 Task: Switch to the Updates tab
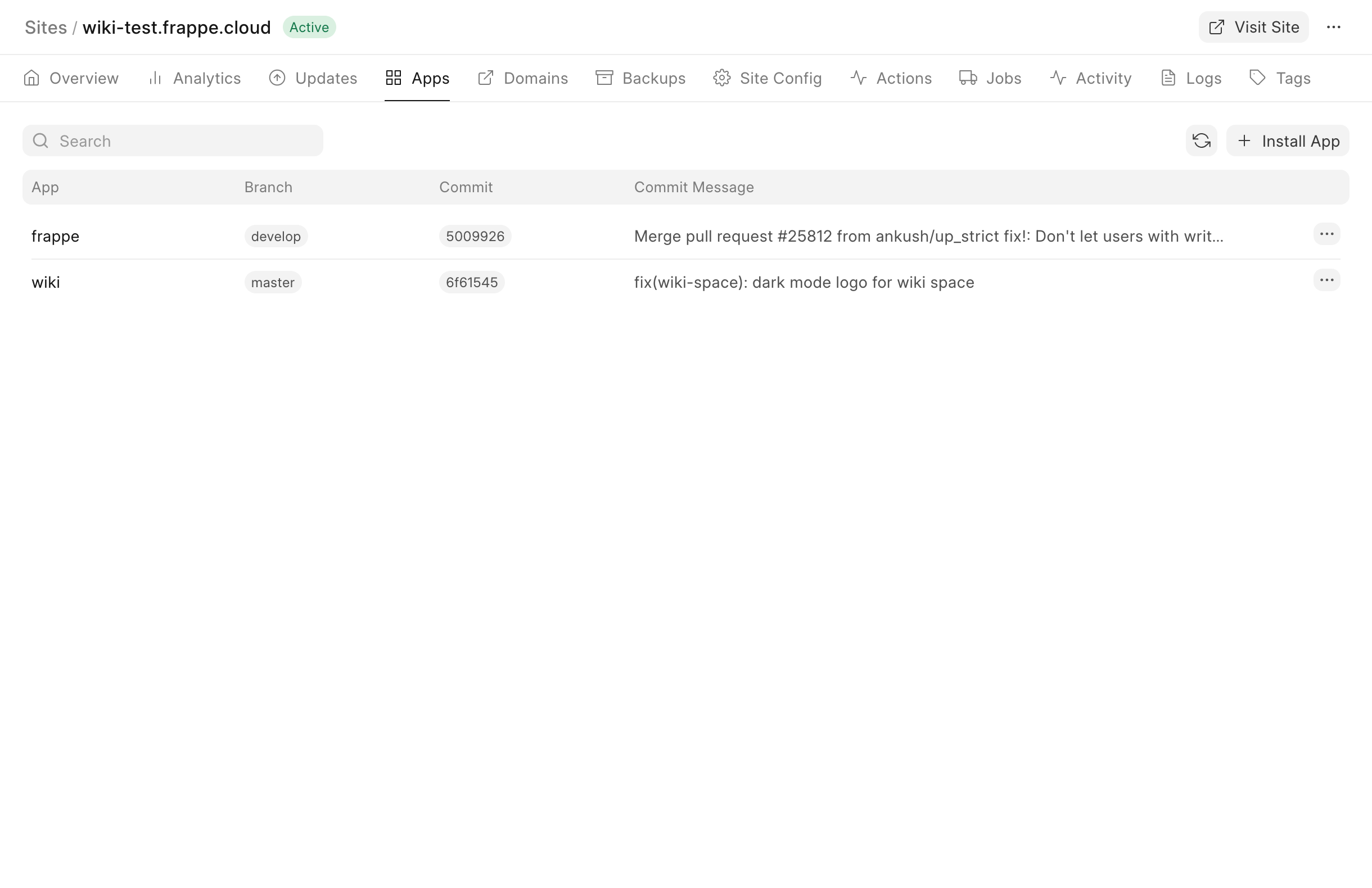[x=313, y=78]
